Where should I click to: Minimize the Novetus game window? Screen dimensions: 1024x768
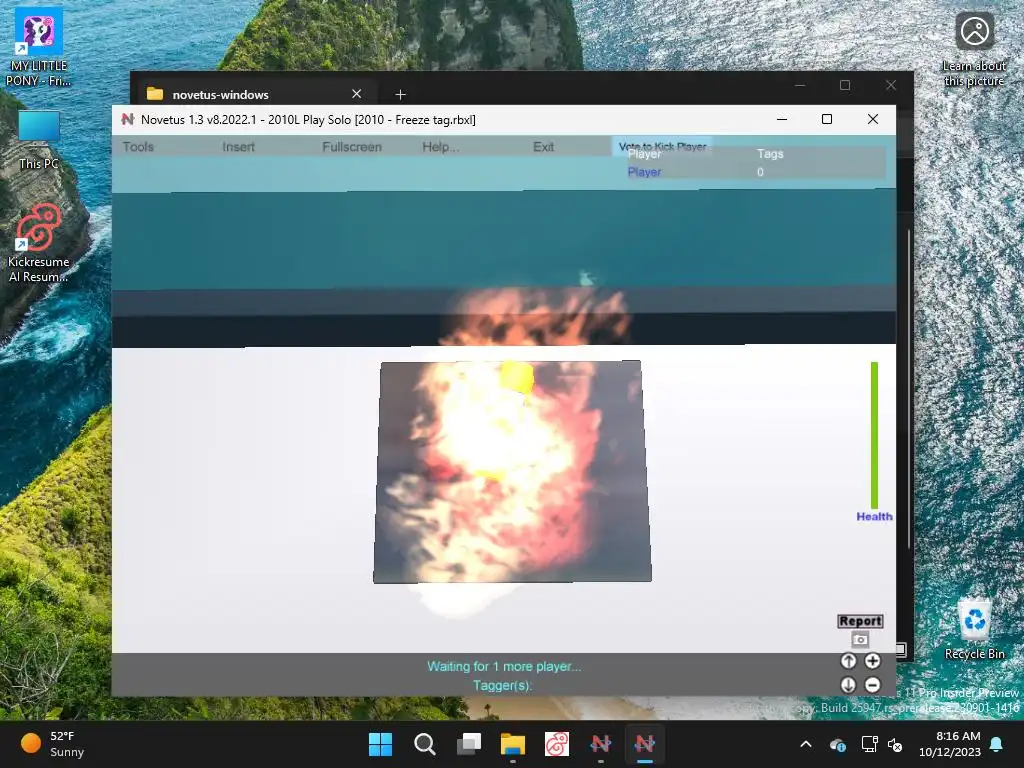point(782,120)
